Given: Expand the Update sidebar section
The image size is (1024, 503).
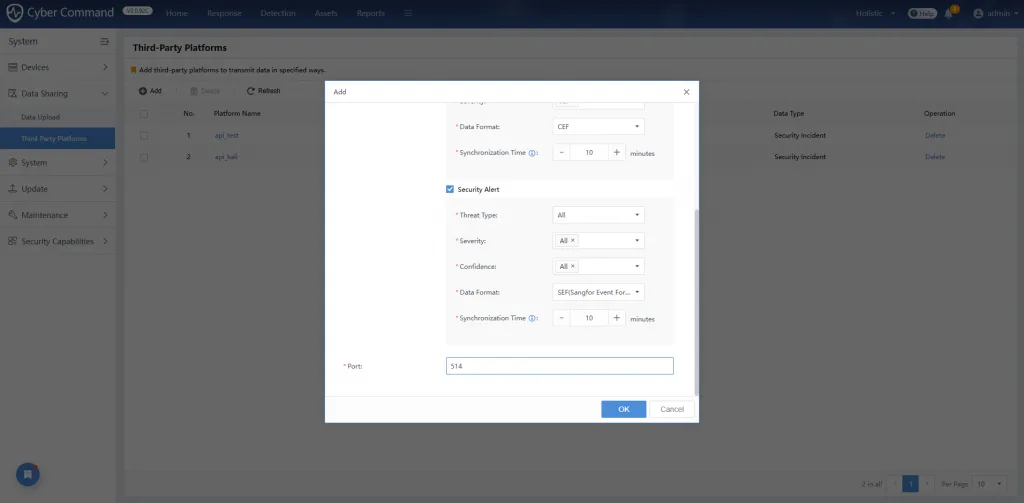Looking at the screenshot, I should click(105, 189).
